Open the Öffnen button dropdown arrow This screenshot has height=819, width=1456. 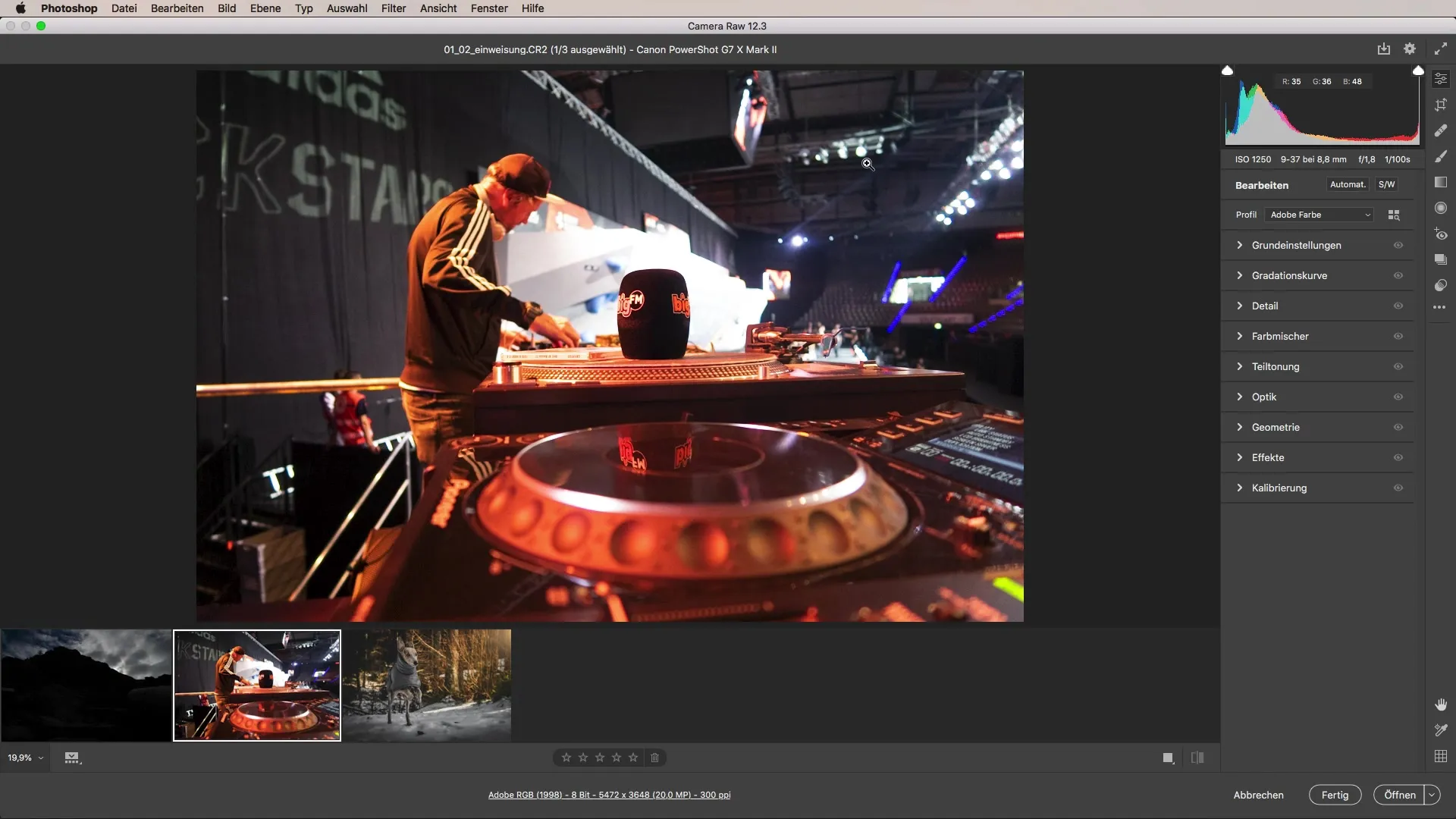[x=1432, y=795]
